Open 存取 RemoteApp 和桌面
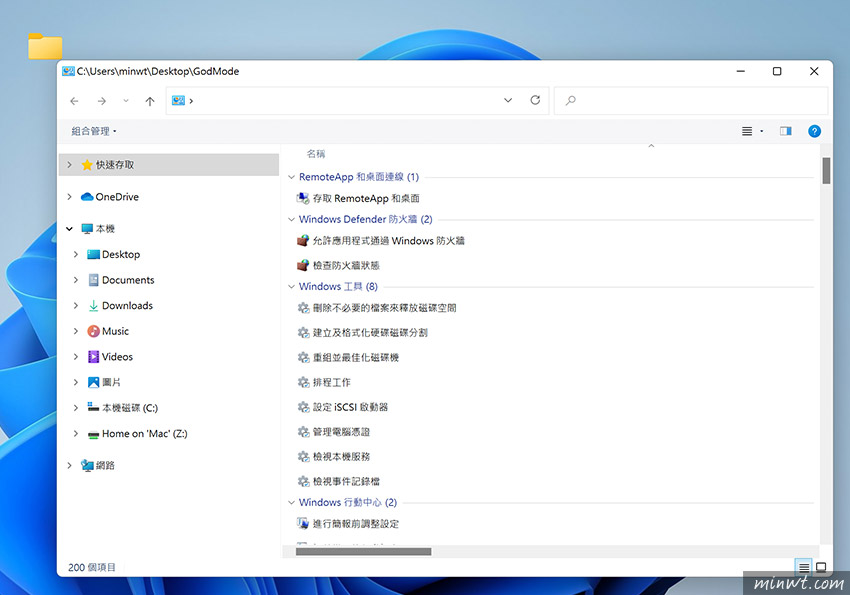 tap(366, 198)
